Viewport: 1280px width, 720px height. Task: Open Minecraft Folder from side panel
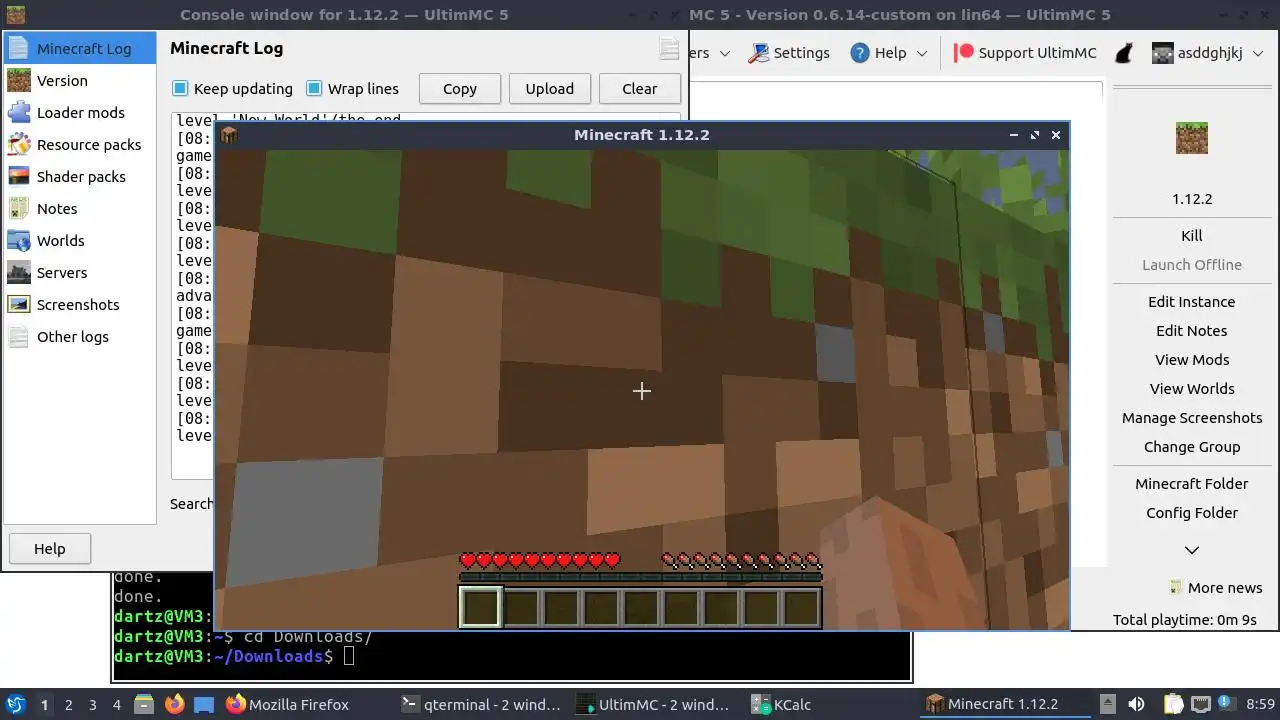[1192, 484]
